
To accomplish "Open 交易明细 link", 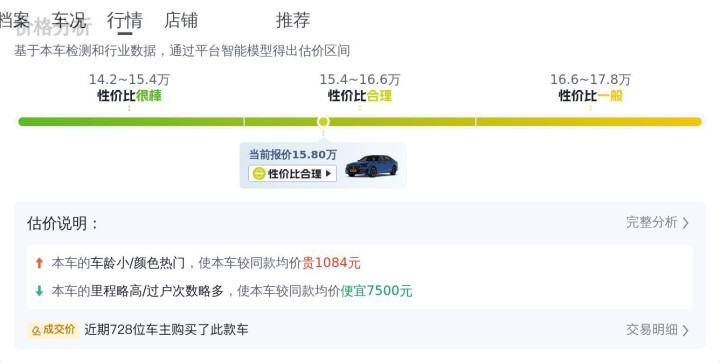I will [652, 329].
